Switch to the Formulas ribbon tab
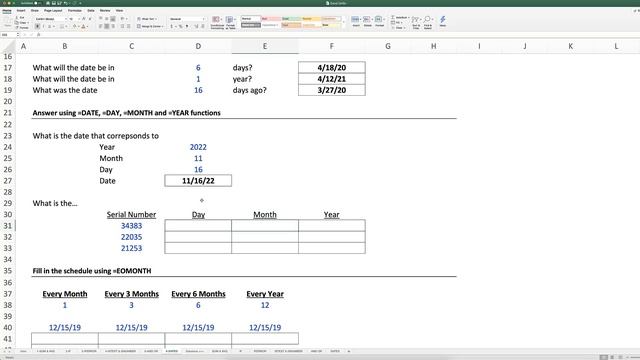 (x=75, y=11)
